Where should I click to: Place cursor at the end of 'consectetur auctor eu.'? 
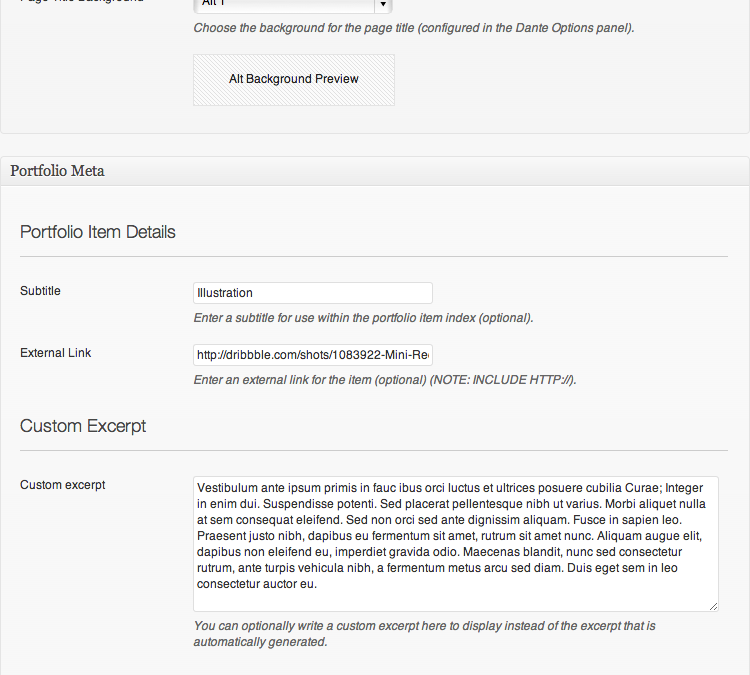pos(317,584)
